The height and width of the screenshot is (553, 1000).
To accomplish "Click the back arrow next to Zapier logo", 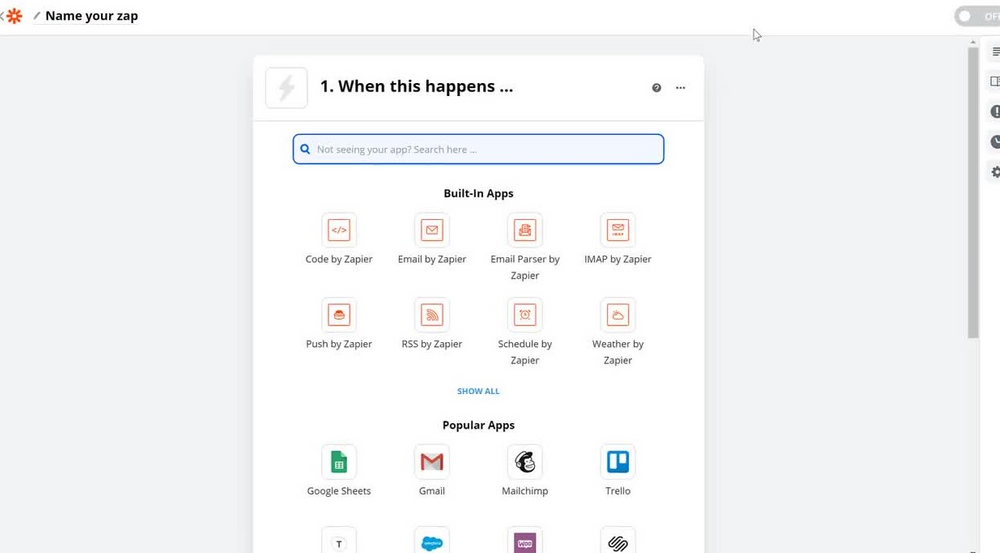I will click(x=2, y=16).
